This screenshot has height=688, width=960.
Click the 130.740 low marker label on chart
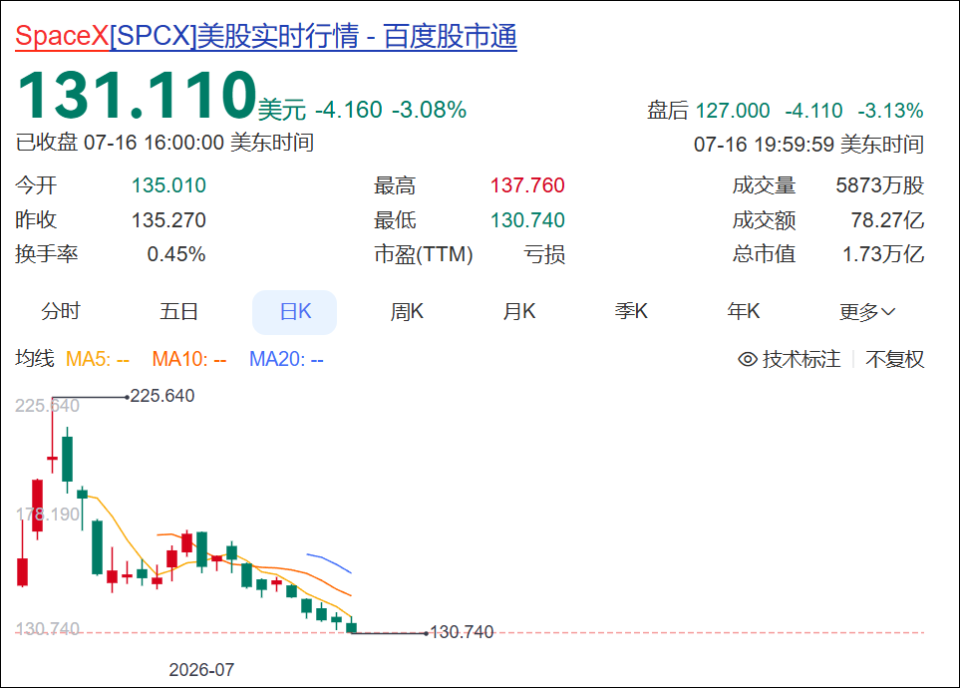point(462,632)
